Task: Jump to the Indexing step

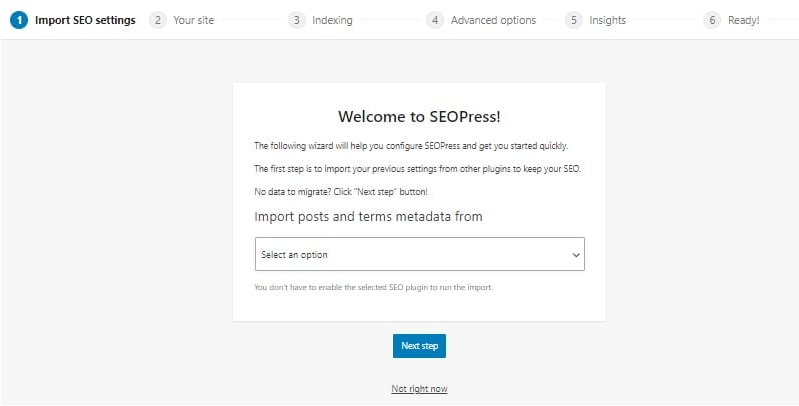Action: coord(332,20)
